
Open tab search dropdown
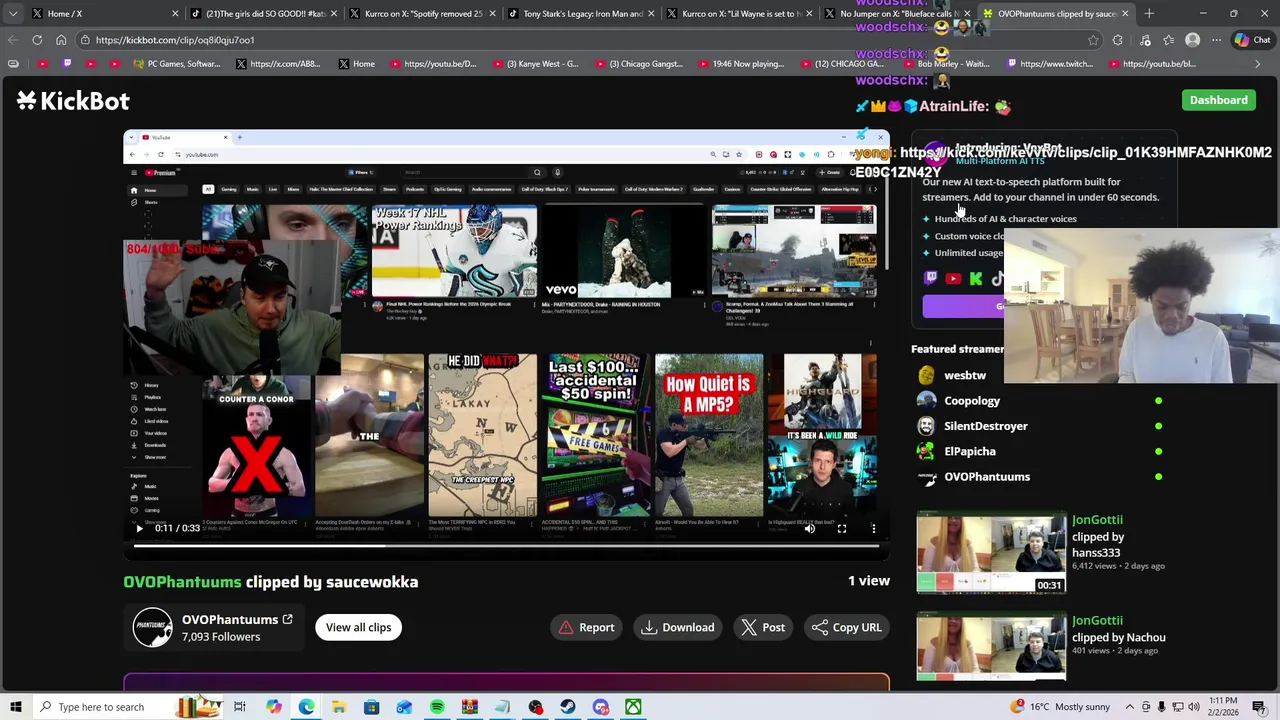point(12,13)
